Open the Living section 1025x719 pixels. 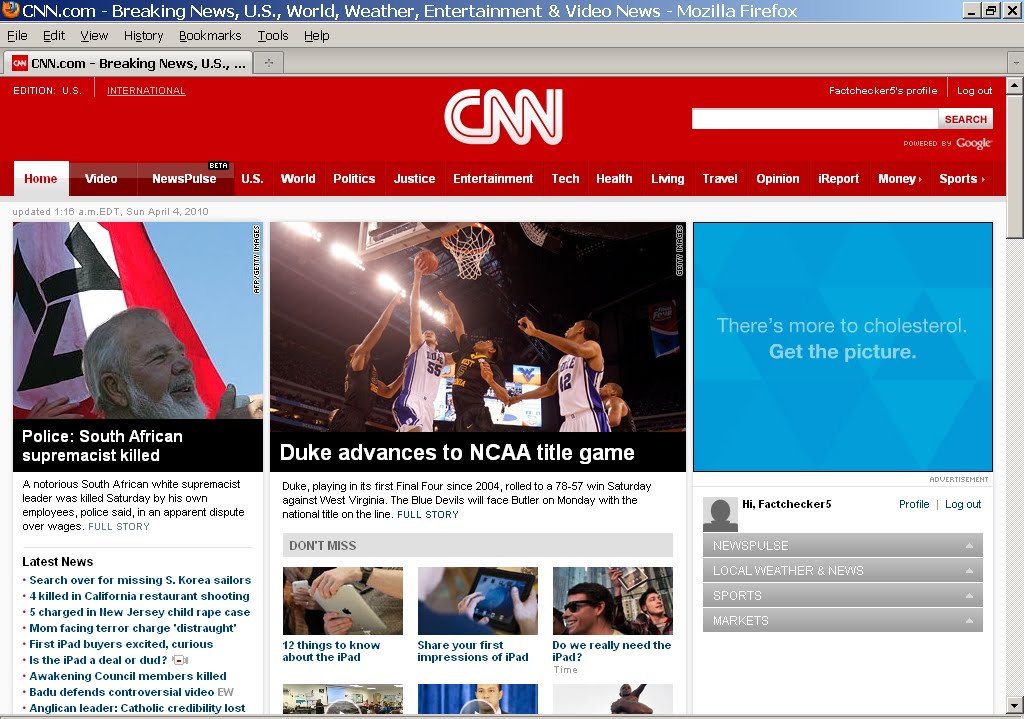667,178
